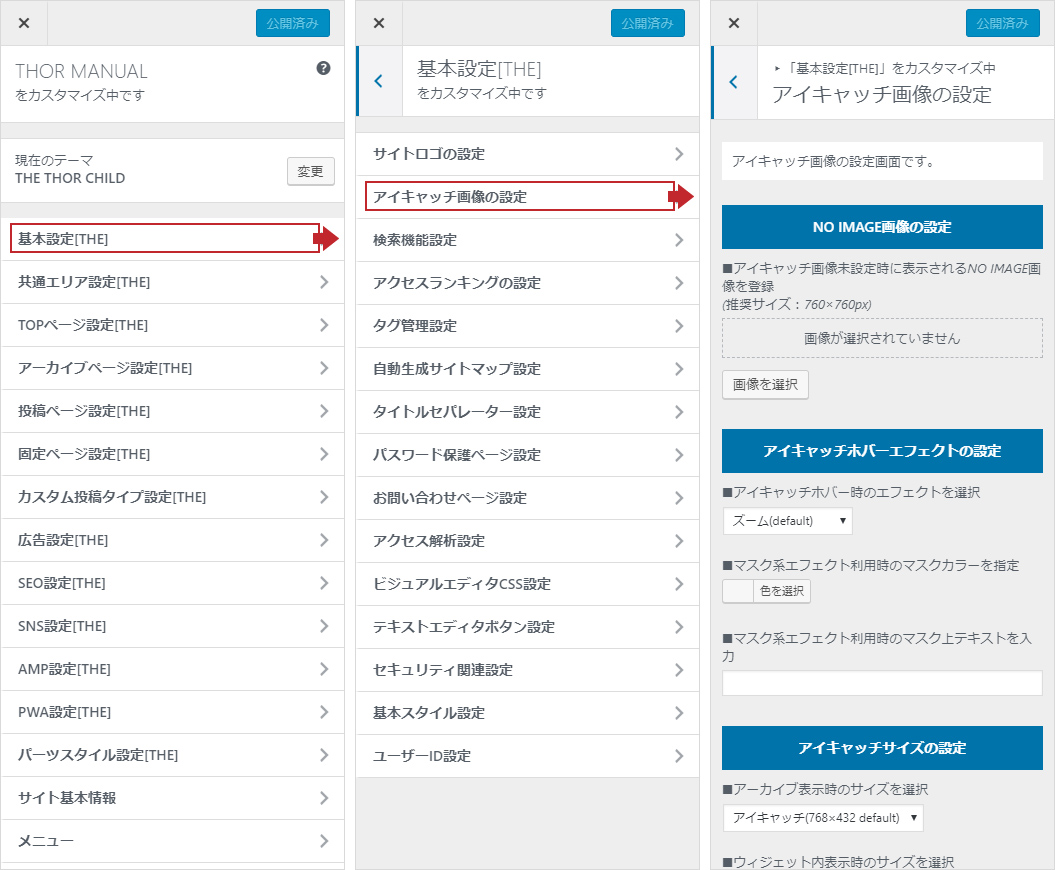Click the 画像が選択されていません placeholder area
The width and height of the screenshot is (1055, 870).
(881, 338)
